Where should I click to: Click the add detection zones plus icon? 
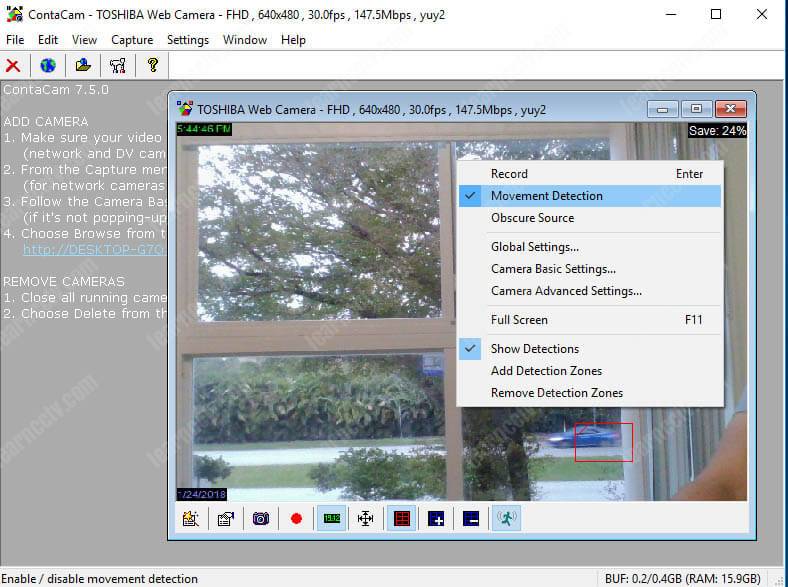(436, 519)
